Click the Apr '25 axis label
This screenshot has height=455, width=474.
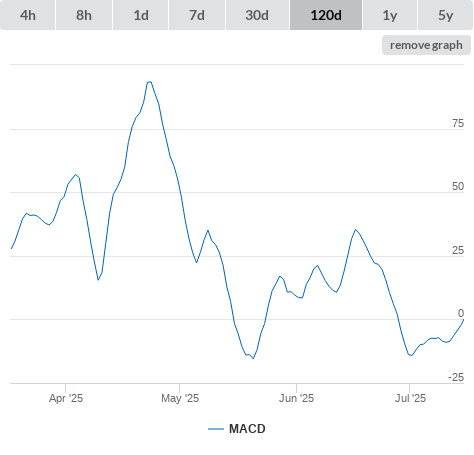(x=66, y=398)
